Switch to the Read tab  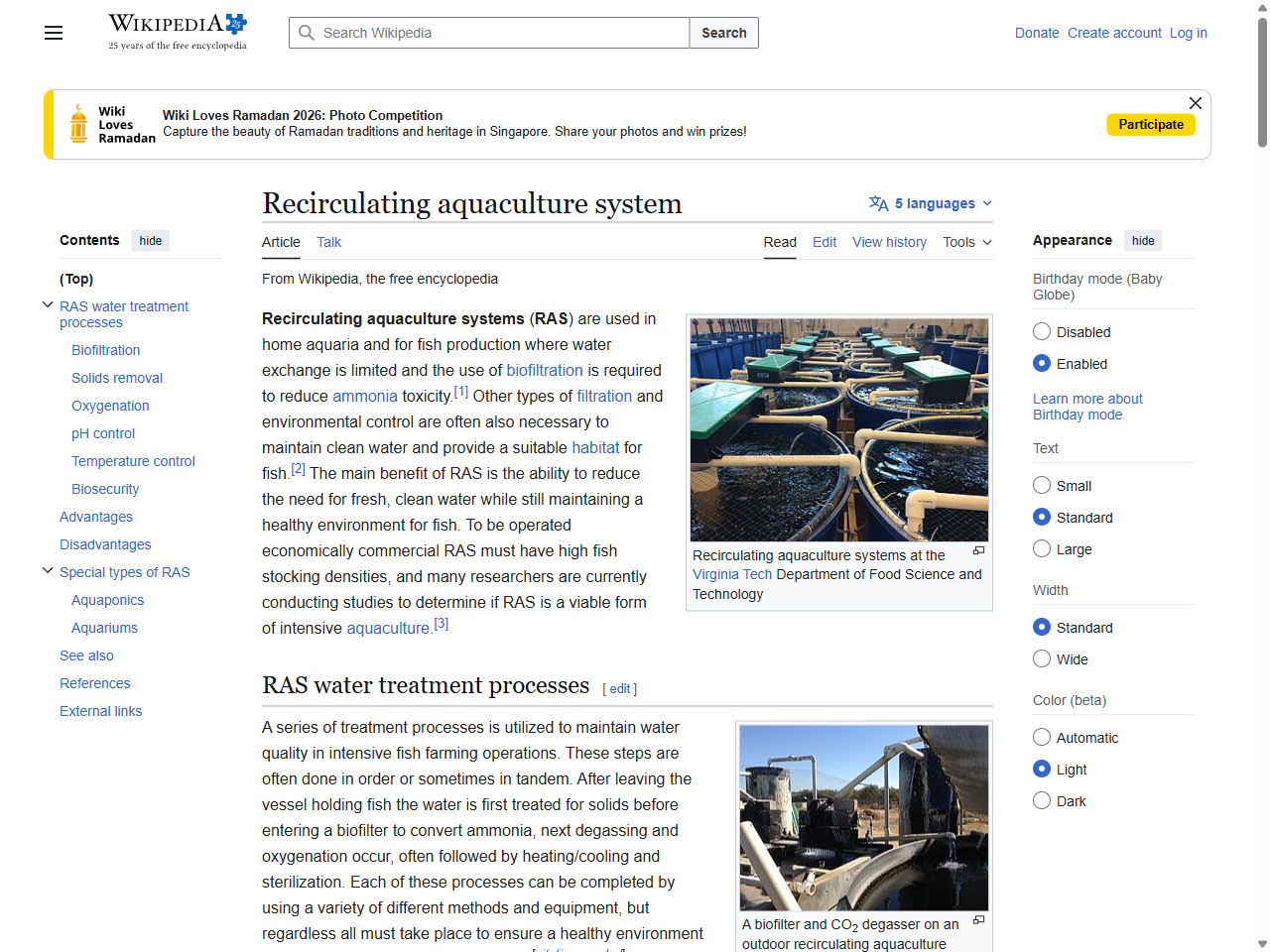tap(780, 242)
